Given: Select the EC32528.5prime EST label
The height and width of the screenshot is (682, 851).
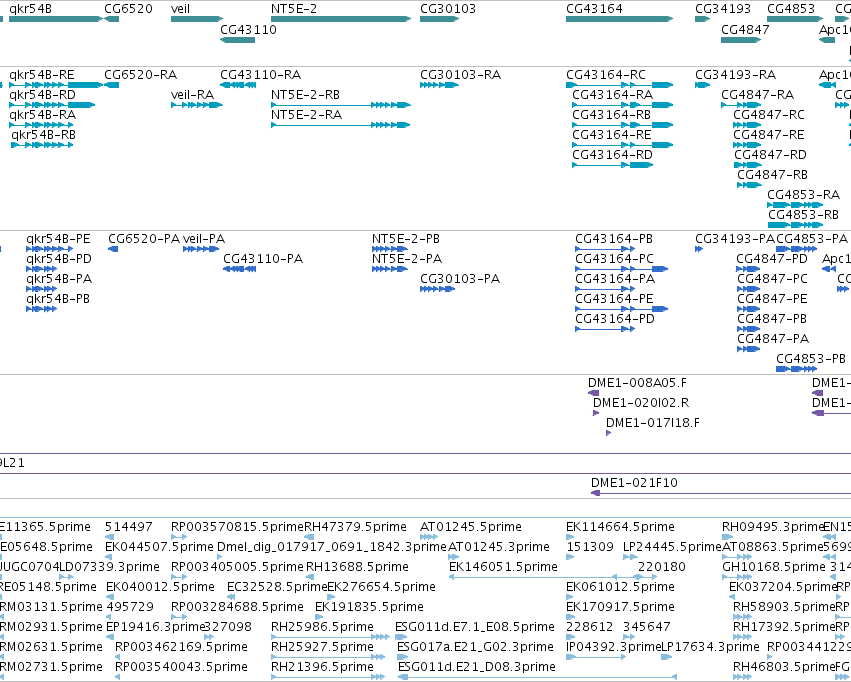Looking at the screenshot, I should [x=277, y=587].
